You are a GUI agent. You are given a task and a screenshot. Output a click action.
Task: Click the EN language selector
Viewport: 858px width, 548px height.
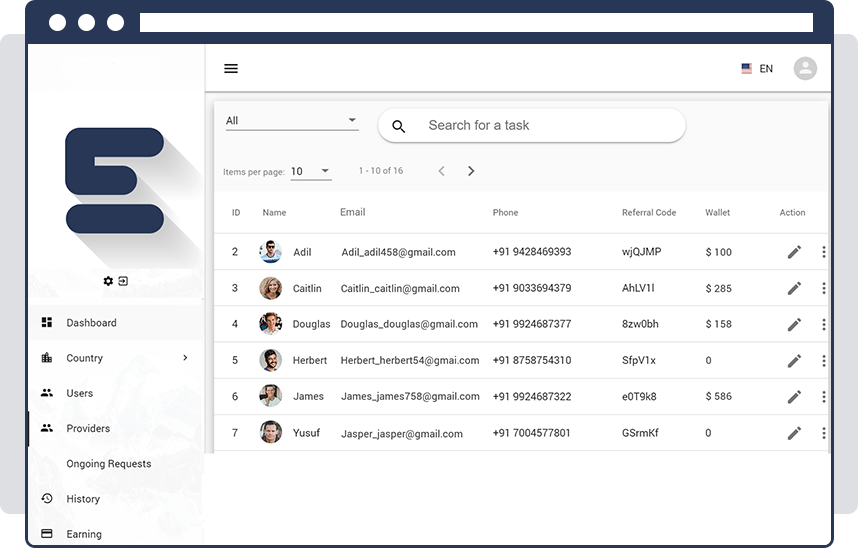click(766, 68)
